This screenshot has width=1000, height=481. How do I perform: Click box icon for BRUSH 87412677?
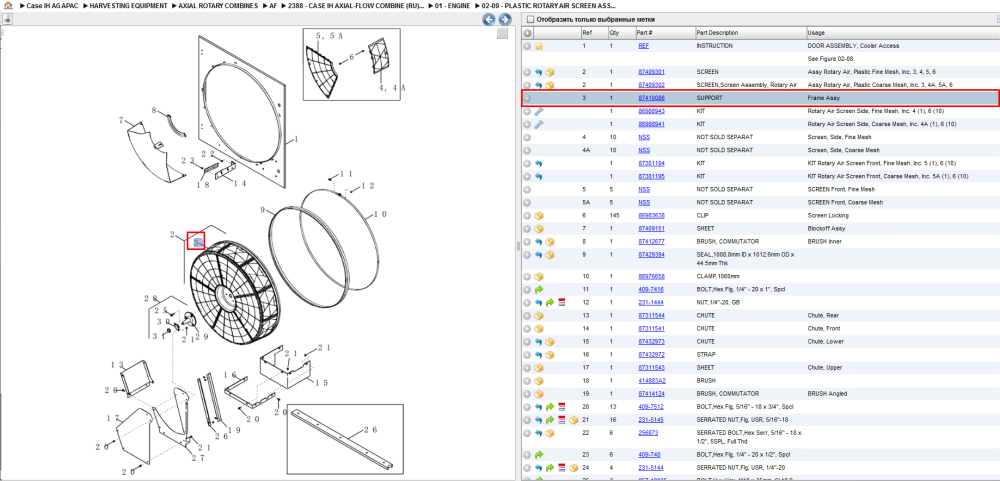550,242
